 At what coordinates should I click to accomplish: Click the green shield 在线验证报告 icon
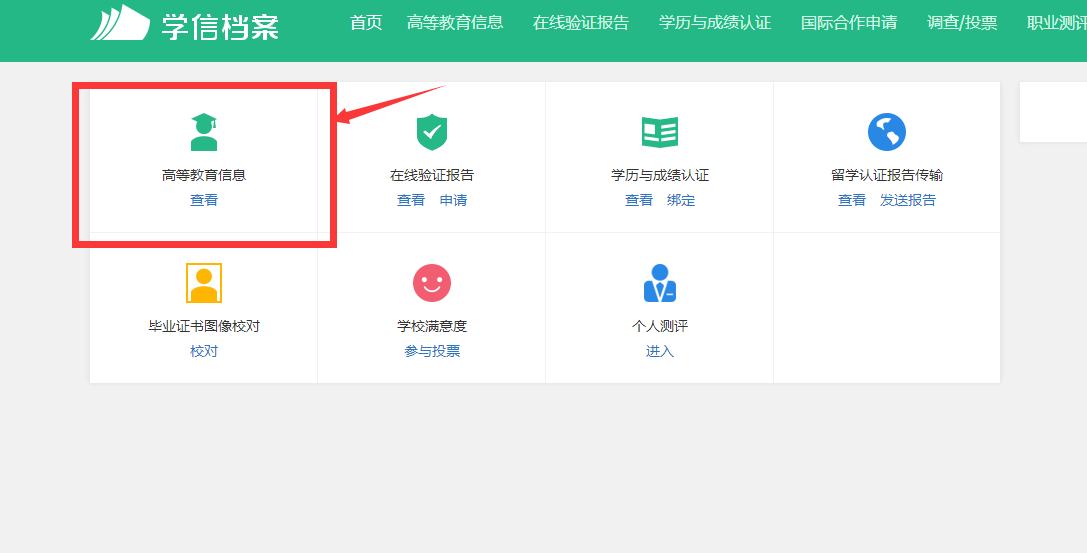pyautogui.click(x=431, y=131)
